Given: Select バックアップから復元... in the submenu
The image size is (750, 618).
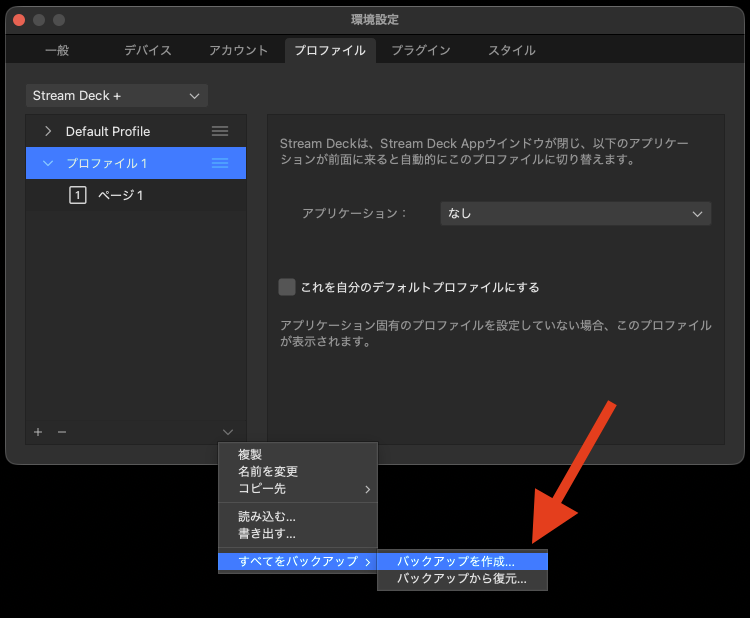Looking at the screenshot, I should [462, 578].
